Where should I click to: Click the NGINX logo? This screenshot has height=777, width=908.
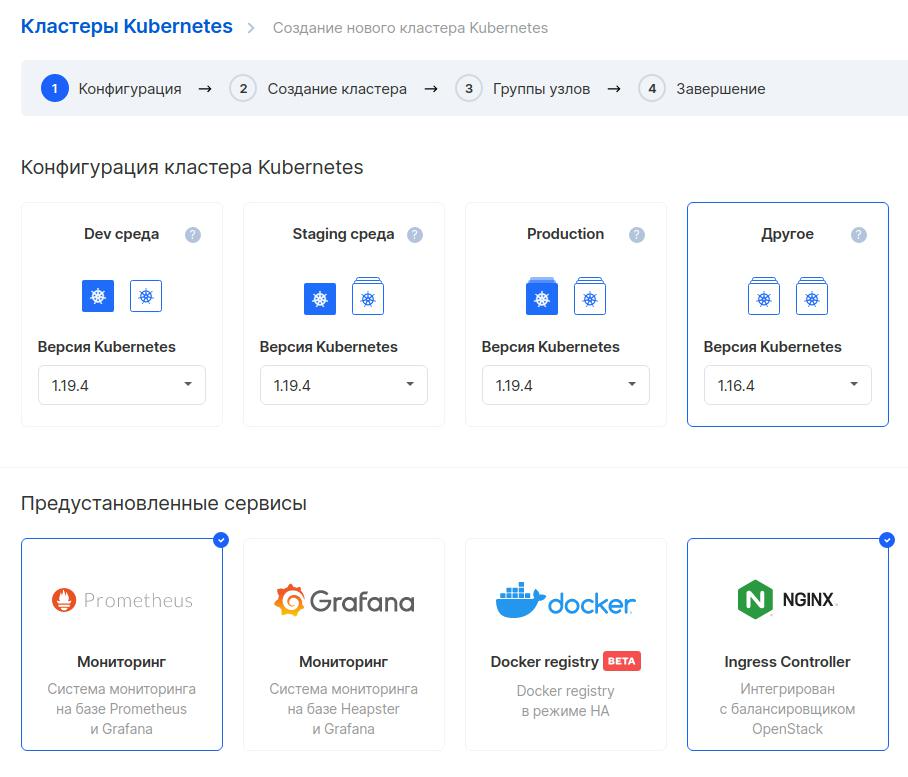click(788, 599)
